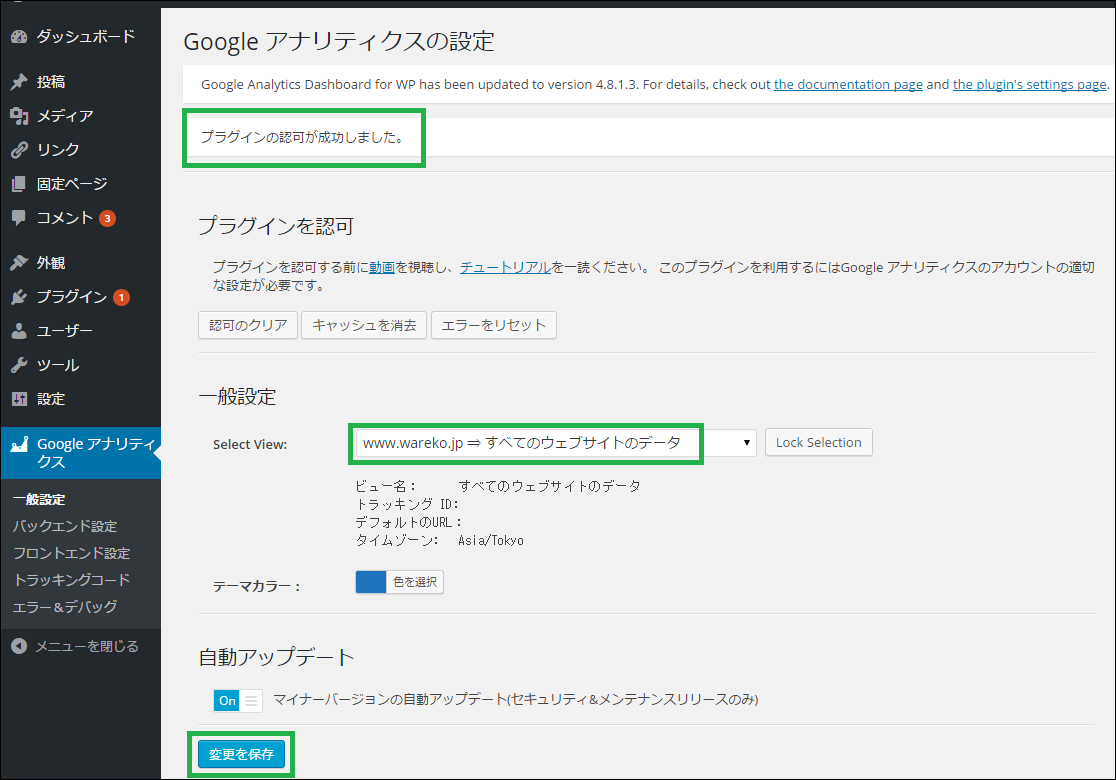
Task: Open the 設定 menu item
Action: pos(51,399)
